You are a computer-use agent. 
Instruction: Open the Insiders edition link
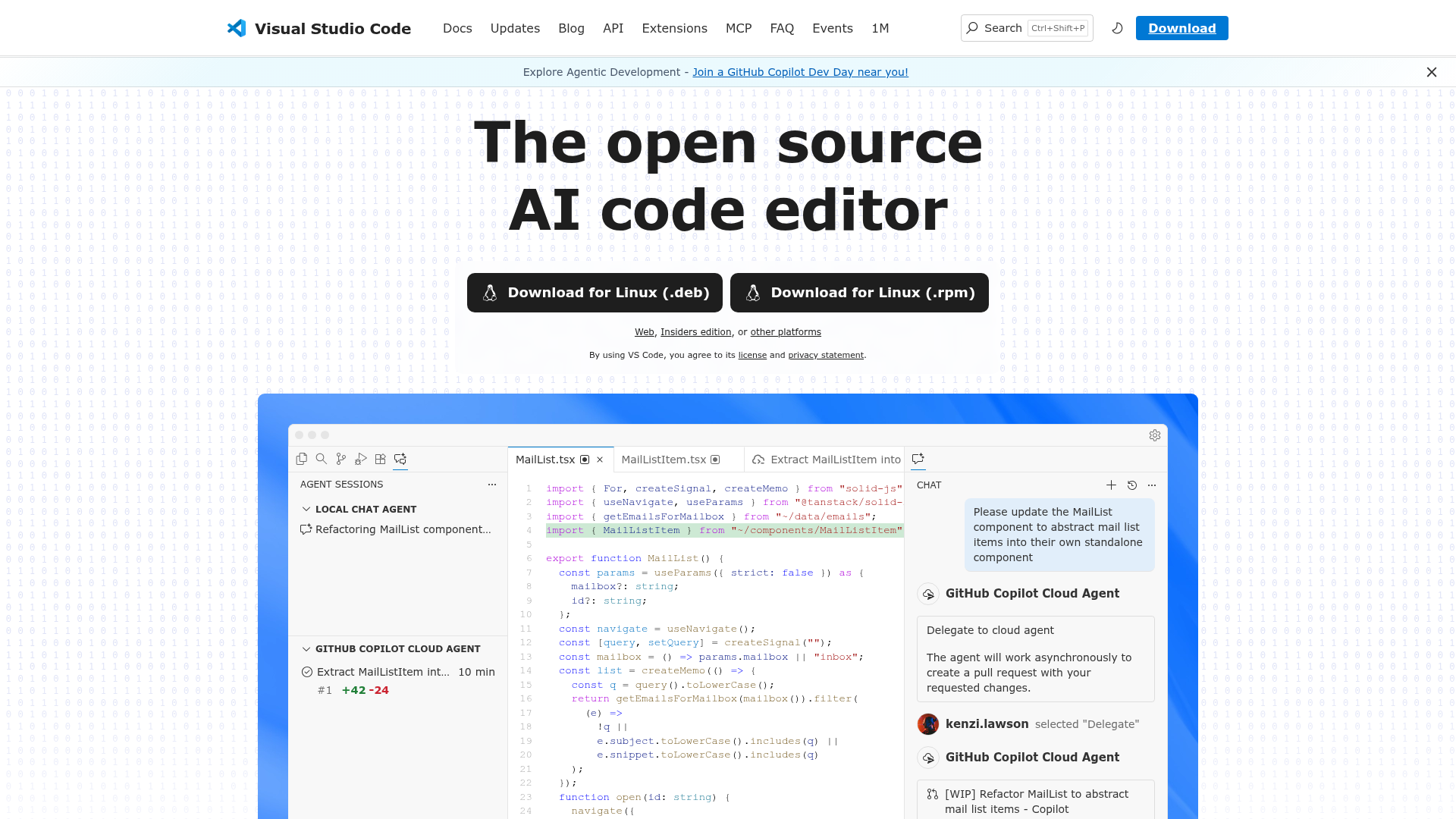pos(696,331)
